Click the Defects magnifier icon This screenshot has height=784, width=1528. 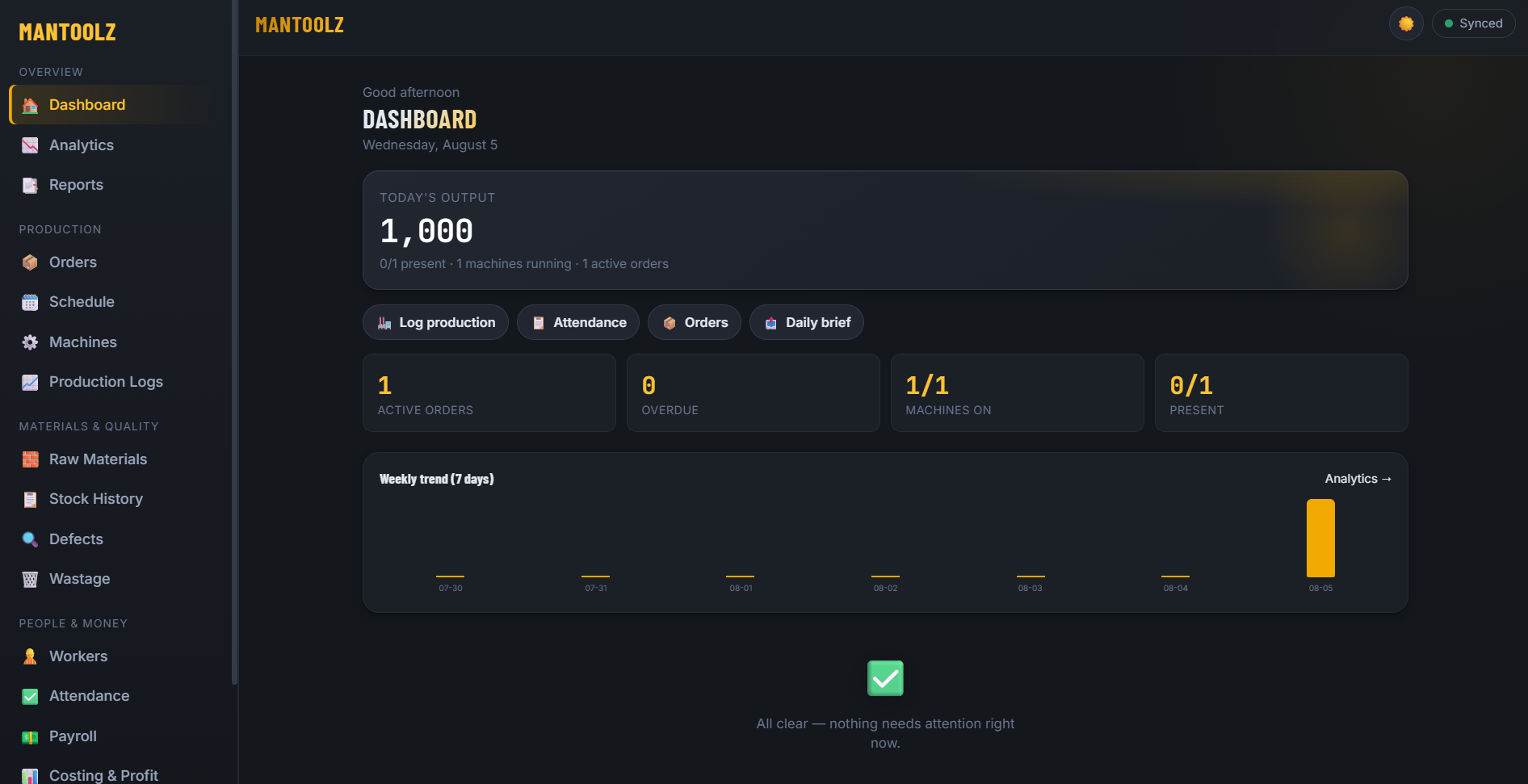pos(30,539)
